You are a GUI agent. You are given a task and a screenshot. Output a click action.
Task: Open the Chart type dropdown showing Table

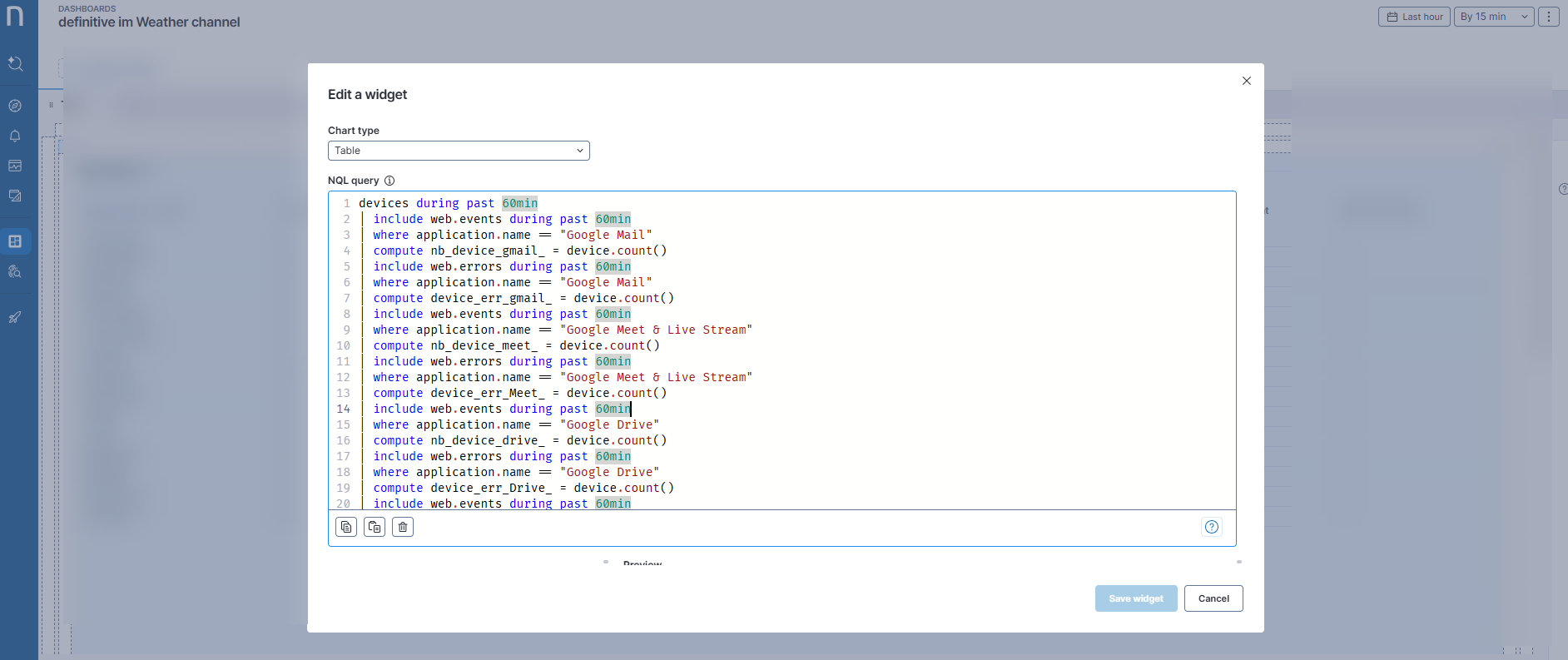(459, 151)
